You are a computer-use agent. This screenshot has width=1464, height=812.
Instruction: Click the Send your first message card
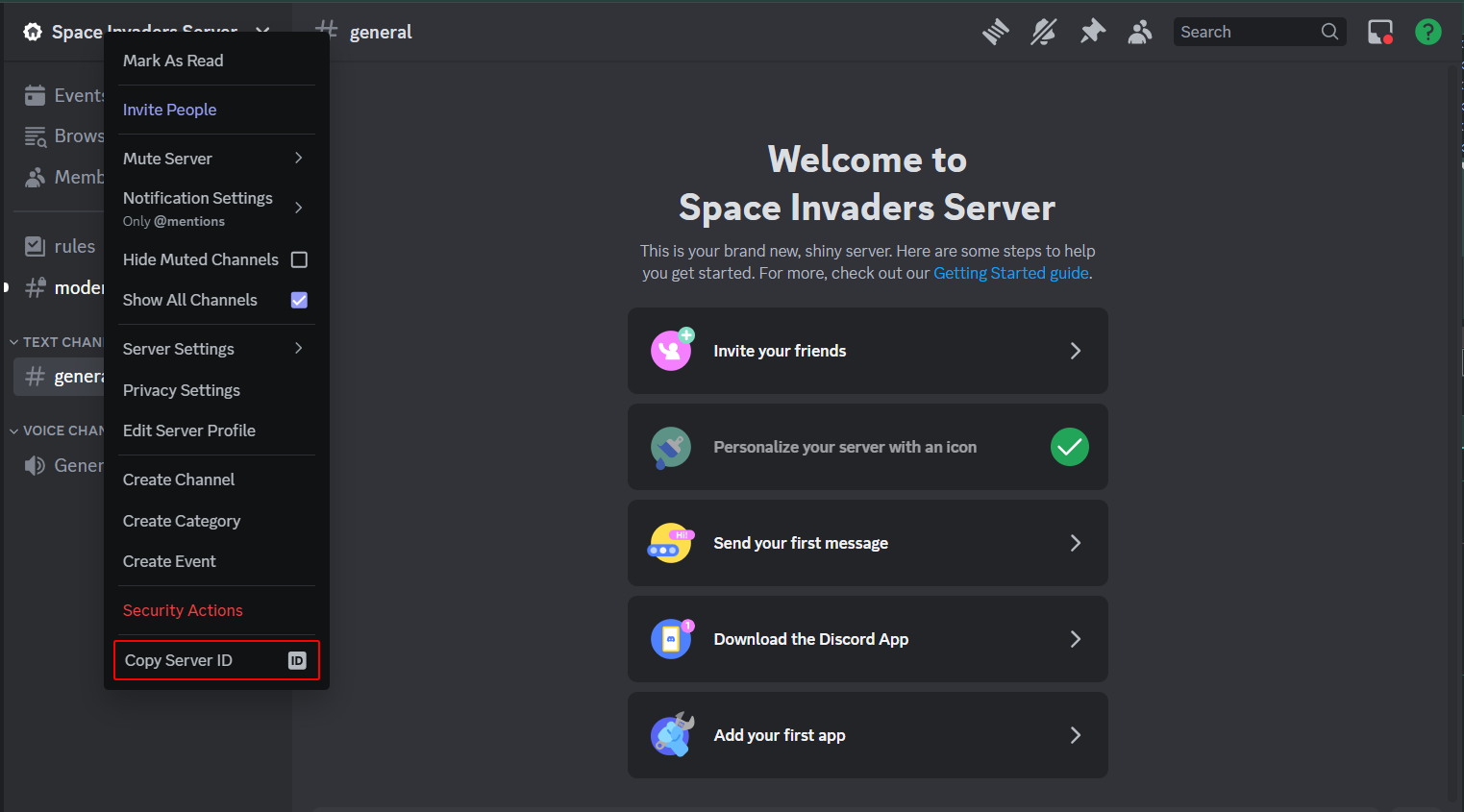point(867,543)
